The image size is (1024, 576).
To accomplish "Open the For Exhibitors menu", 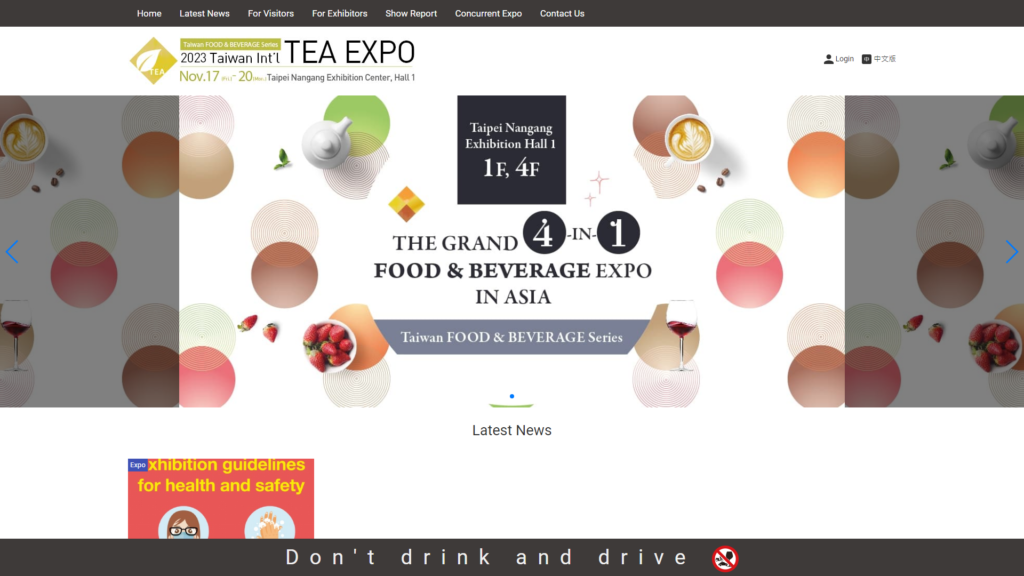I will (339, 14).
